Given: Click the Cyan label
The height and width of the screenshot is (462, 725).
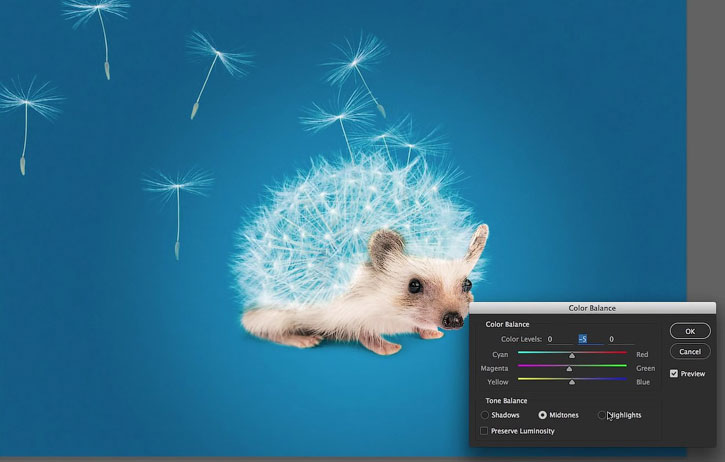Looking at the screenshot, I should click(500, 354).
